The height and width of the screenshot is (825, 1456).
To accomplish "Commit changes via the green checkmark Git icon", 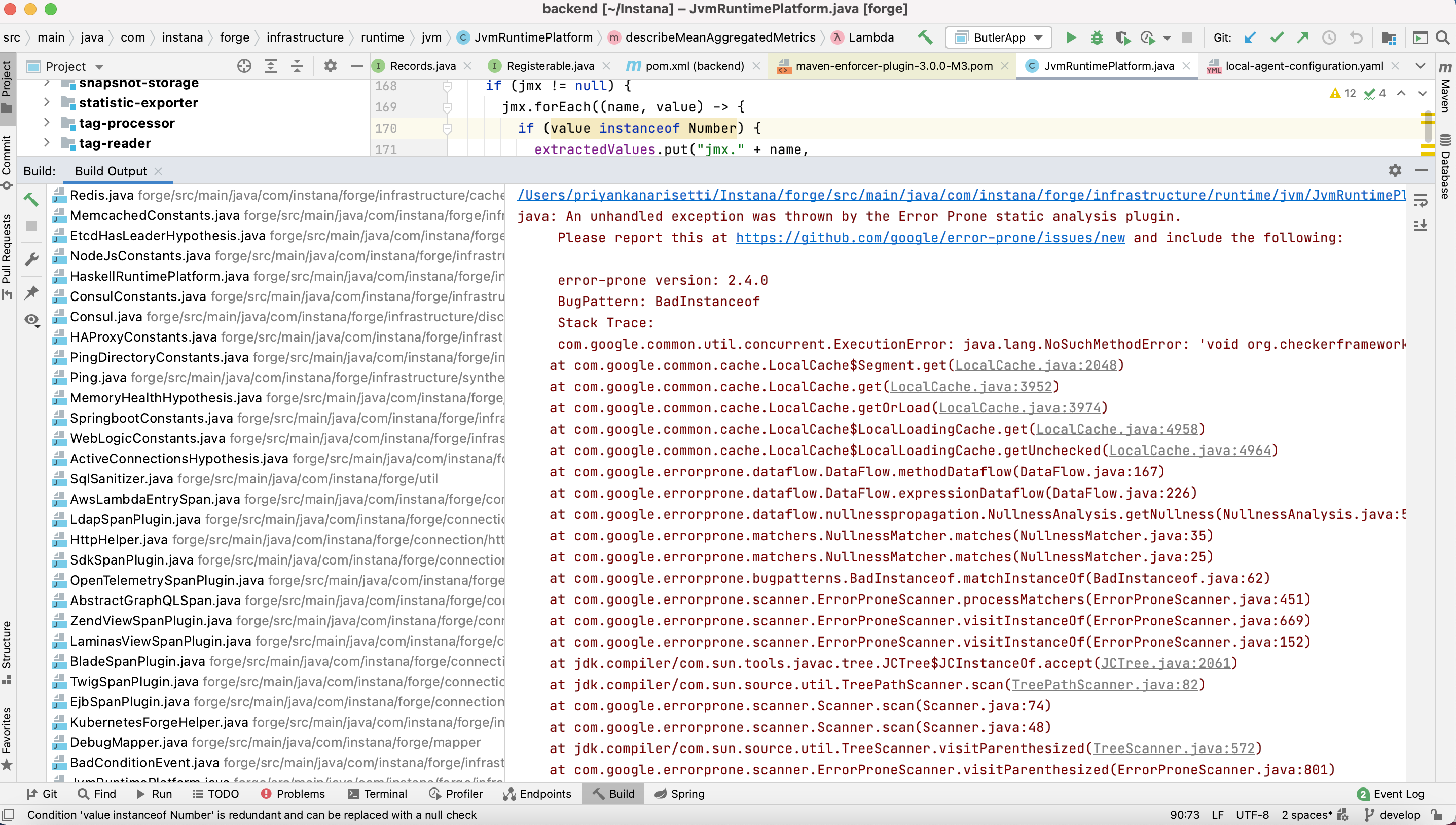I will [x=1277, y=37].
